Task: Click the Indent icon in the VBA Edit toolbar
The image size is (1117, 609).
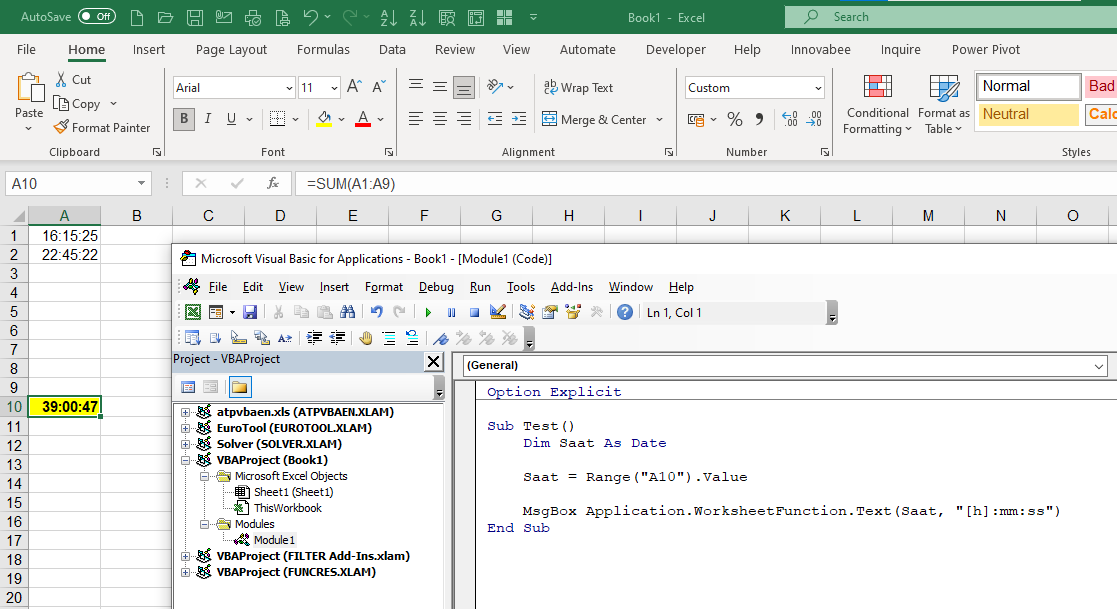Action: (x=314, y=338)
